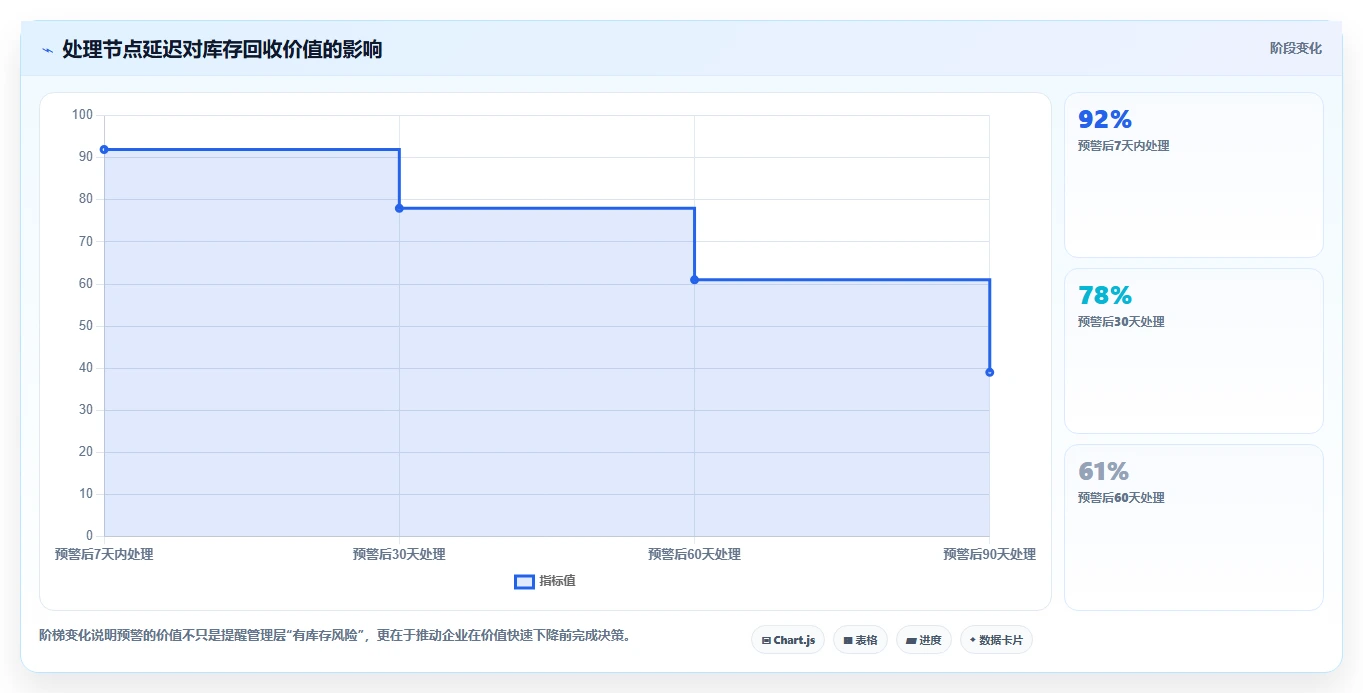The height and width of the screenshot is (693, 1363).
Task: Click the caption text starting with 阶梯变化说明
Action: point(335,636)
